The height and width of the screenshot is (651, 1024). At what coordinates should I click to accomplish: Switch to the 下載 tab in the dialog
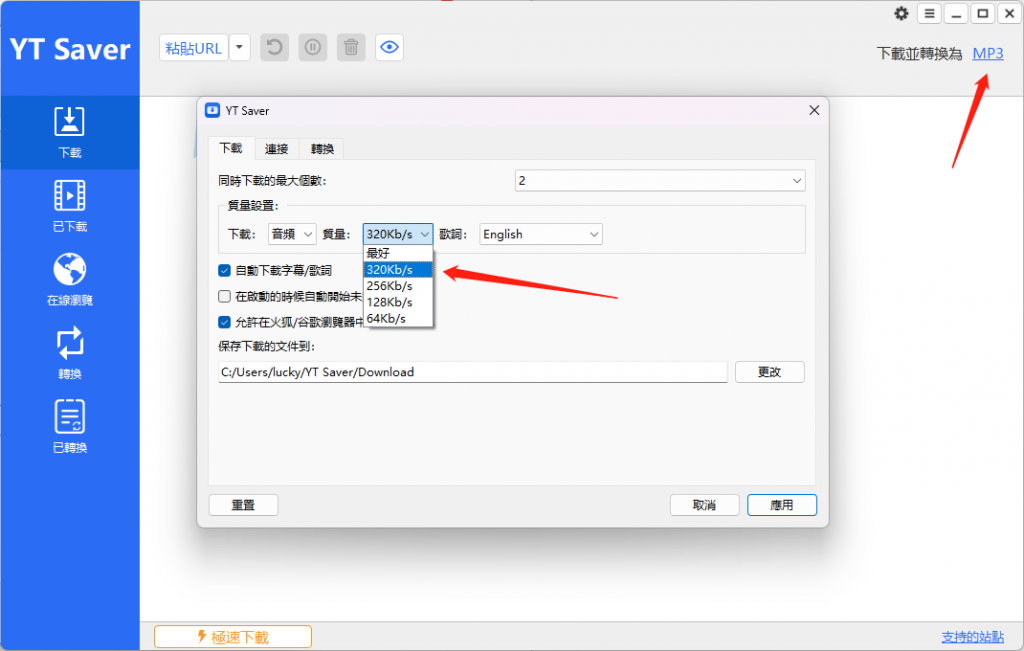point(231,148)
